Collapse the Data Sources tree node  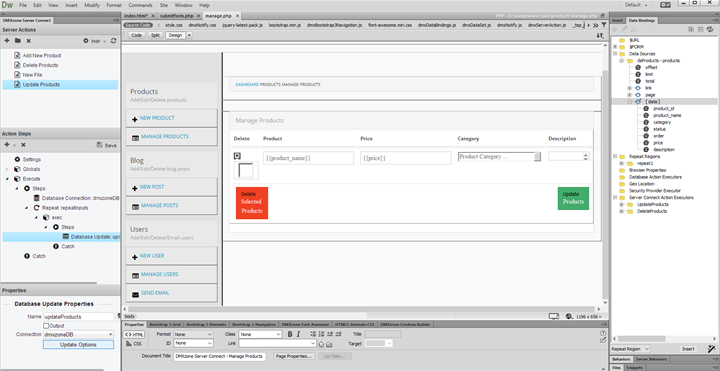pyautogui.click(x=615, y=54)
